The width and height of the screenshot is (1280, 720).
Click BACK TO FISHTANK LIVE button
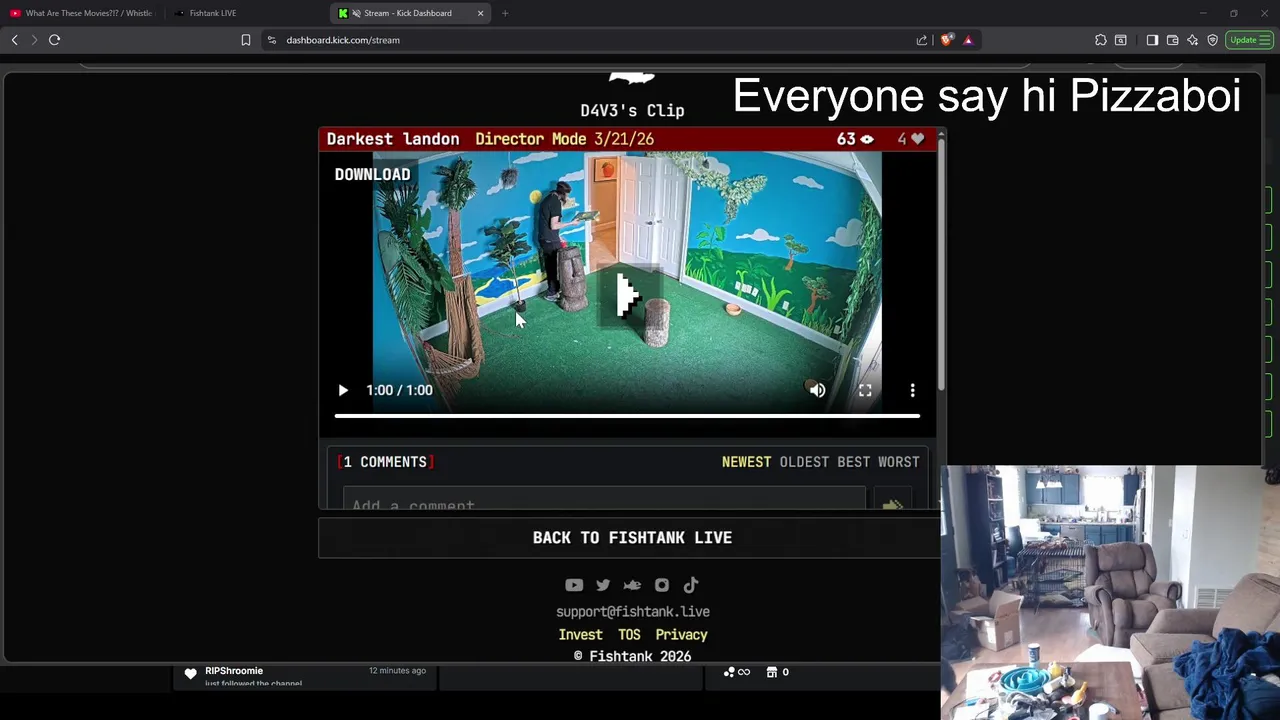[632, 538]
